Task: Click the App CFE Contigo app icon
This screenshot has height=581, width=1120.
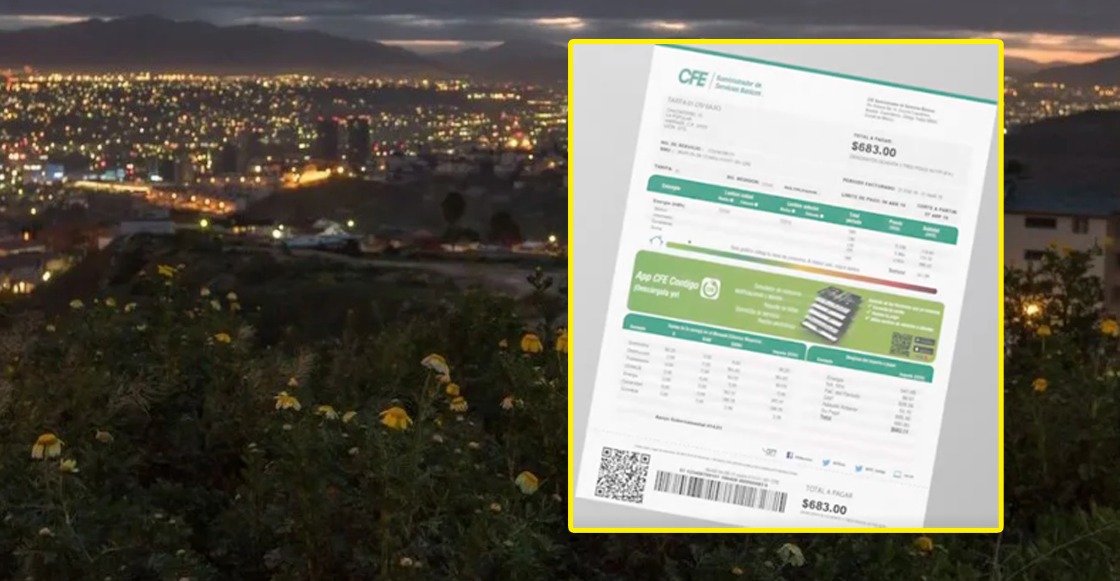Action: [711, 288]
